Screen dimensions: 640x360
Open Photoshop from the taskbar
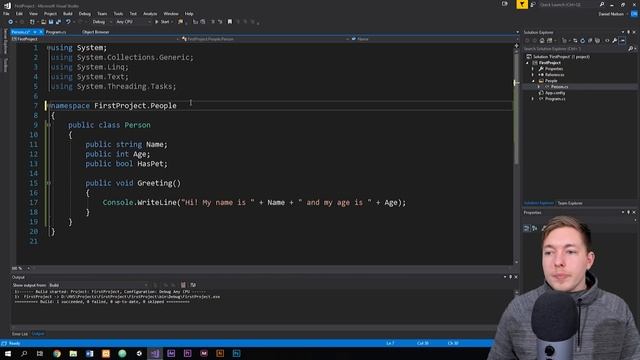(236, 353)
